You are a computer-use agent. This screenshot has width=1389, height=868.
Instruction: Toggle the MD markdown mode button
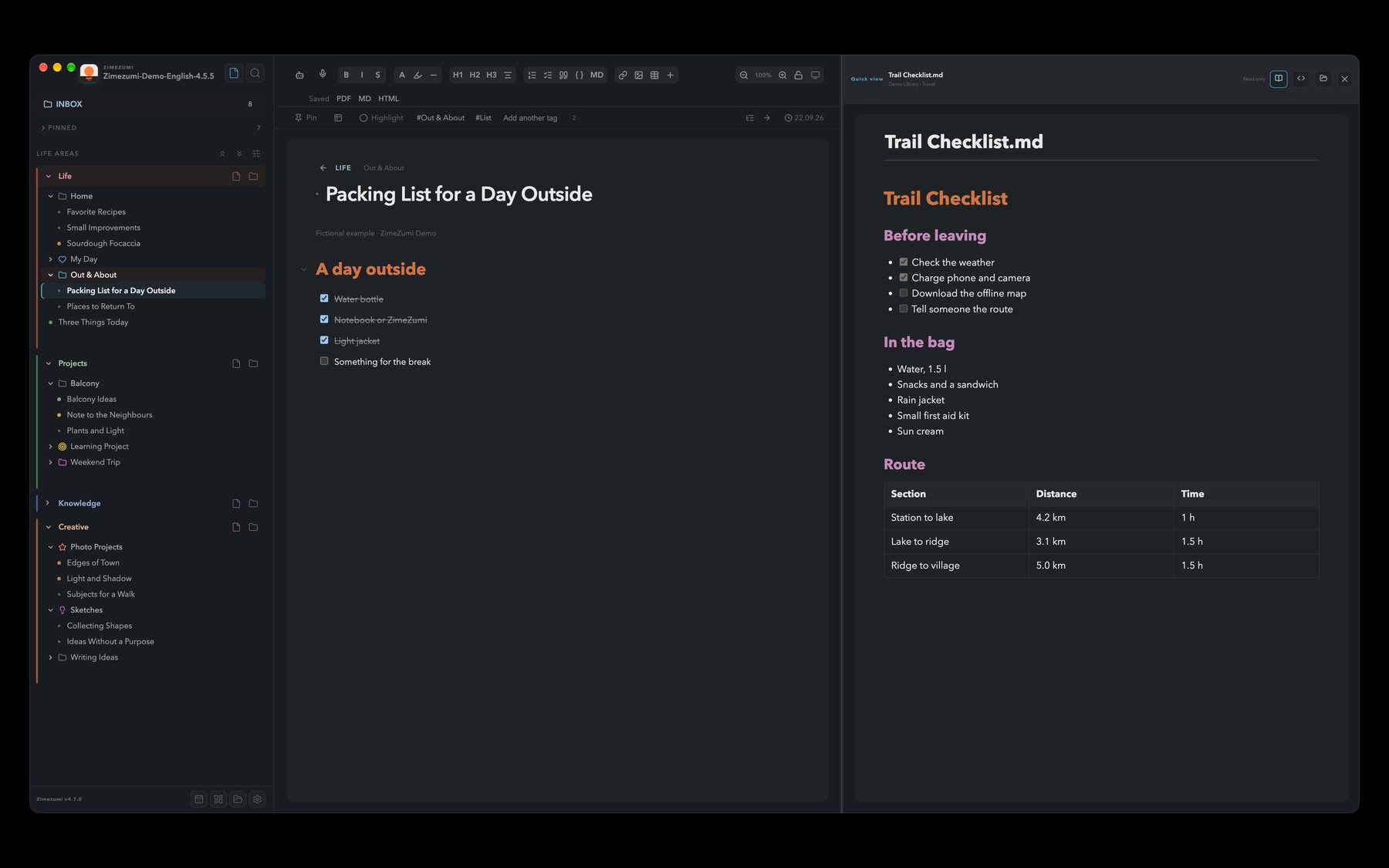596,75
